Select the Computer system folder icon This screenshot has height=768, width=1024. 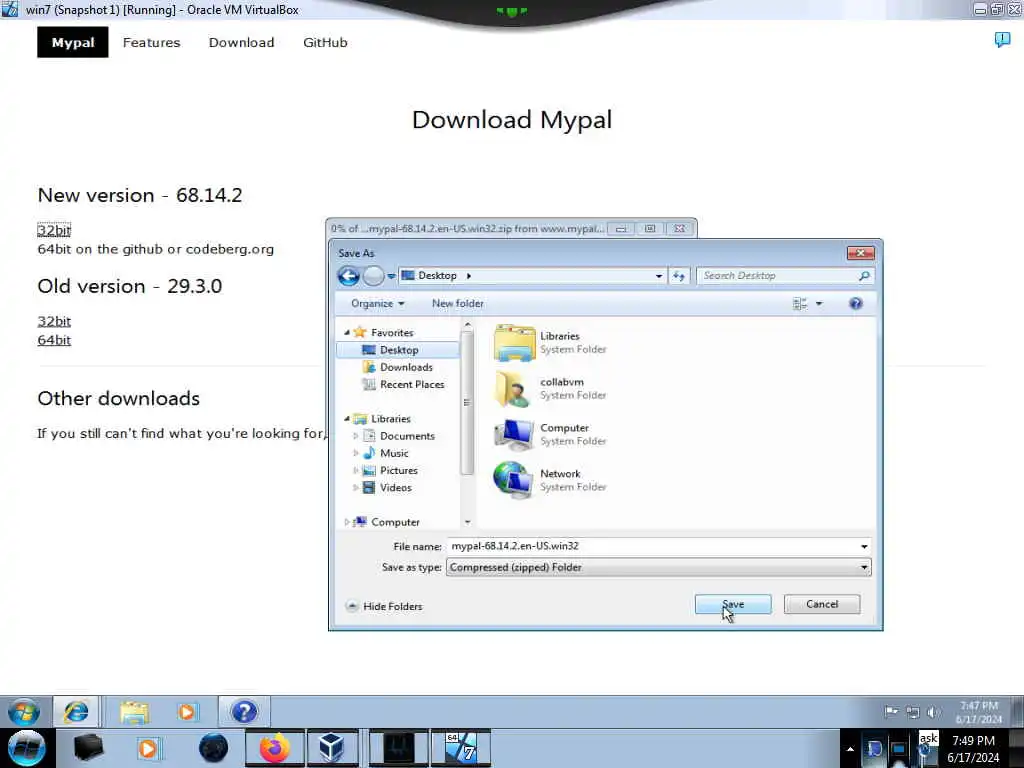[x=514, y=434]
